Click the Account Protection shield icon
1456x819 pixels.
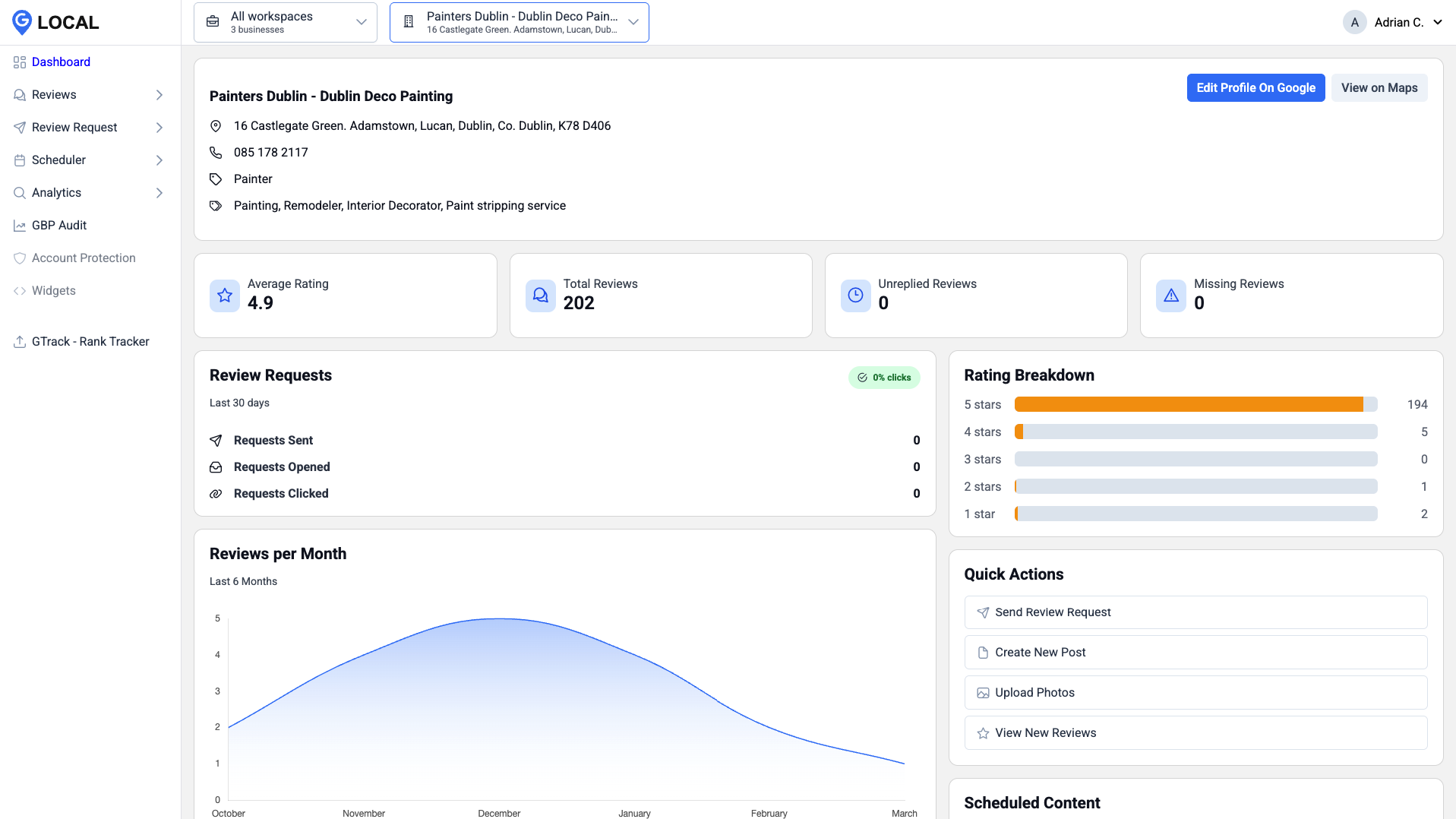[20, 258]
